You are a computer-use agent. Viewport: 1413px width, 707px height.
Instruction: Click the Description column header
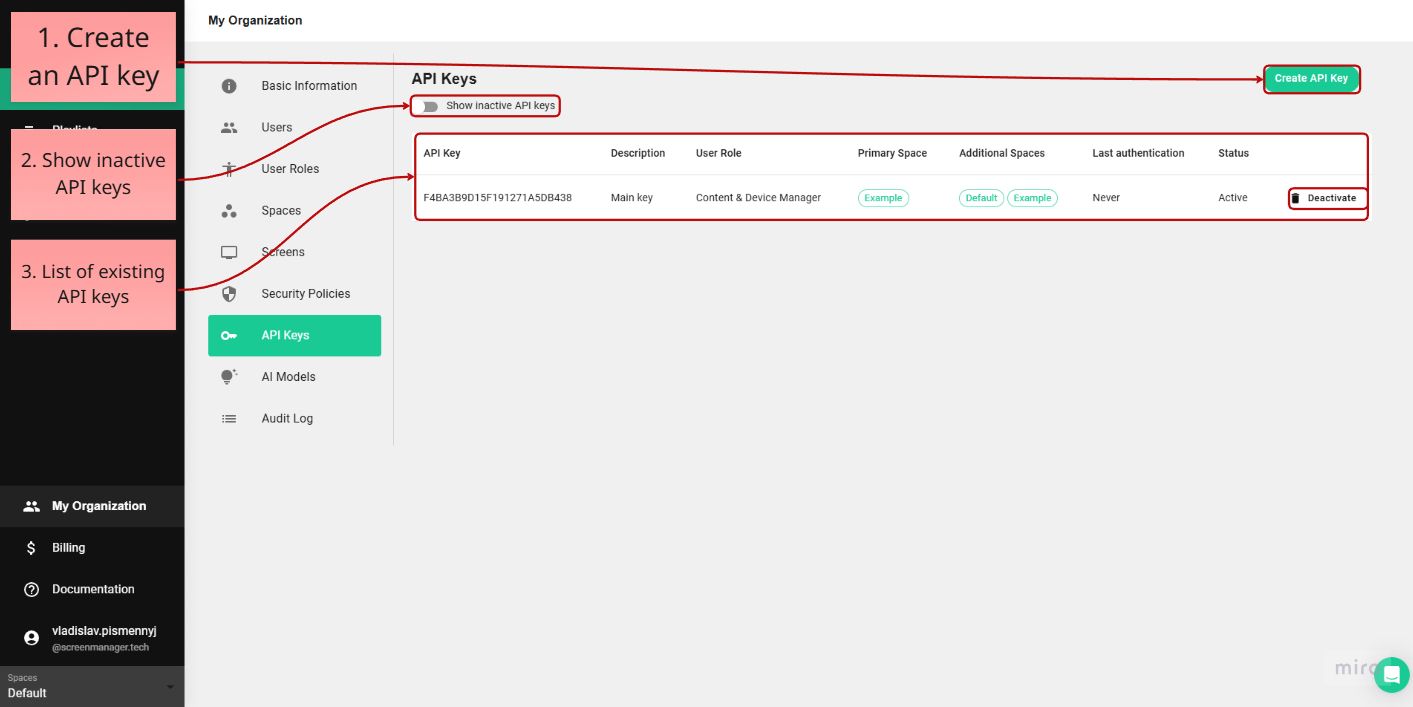click(638, 154)
